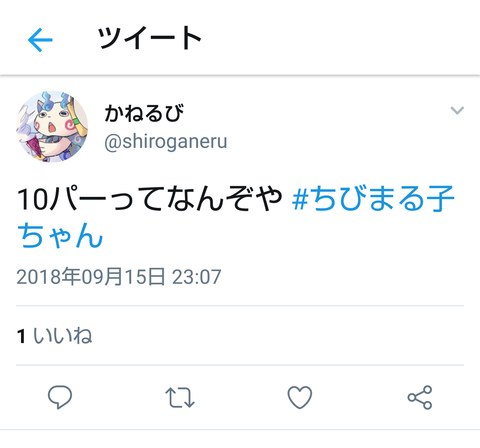The image size is (480, 448).
Task: Open the profile via display name かねるび
Action: coord(144,113)
